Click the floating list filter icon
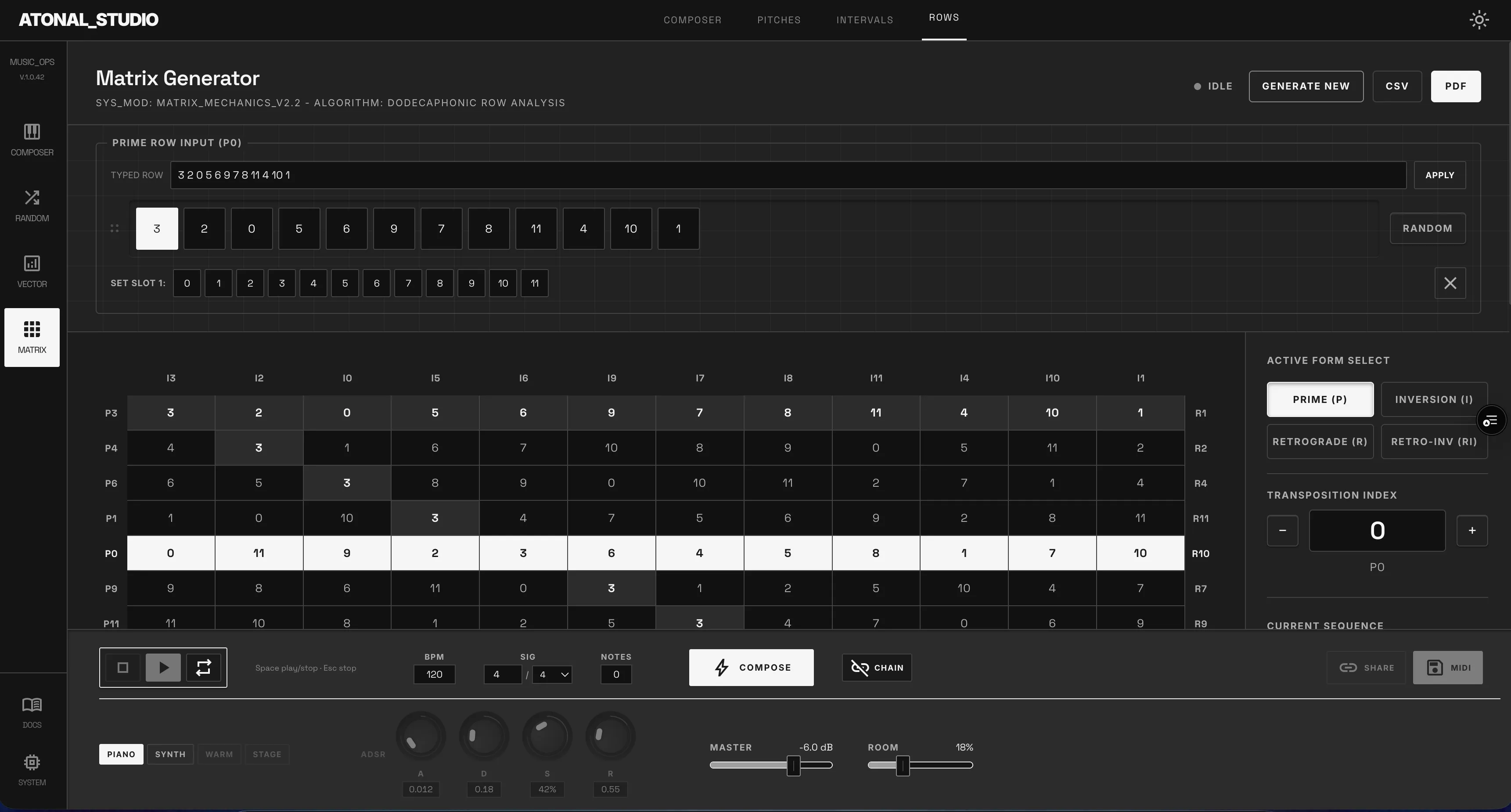 tap(1490, 420)
